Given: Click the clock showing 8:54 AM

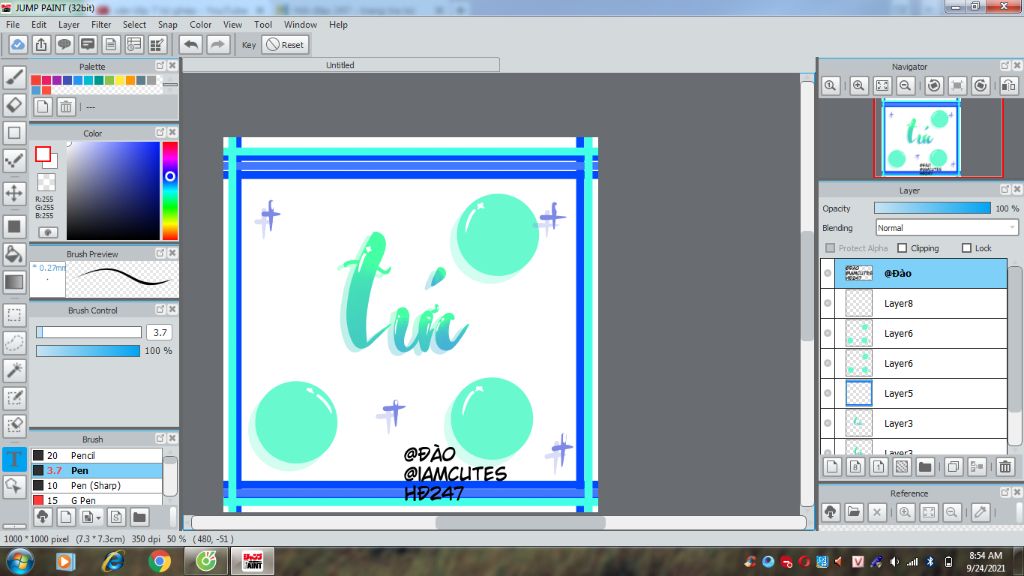Looking at the screenshot, I should click(x=985, y=556).
